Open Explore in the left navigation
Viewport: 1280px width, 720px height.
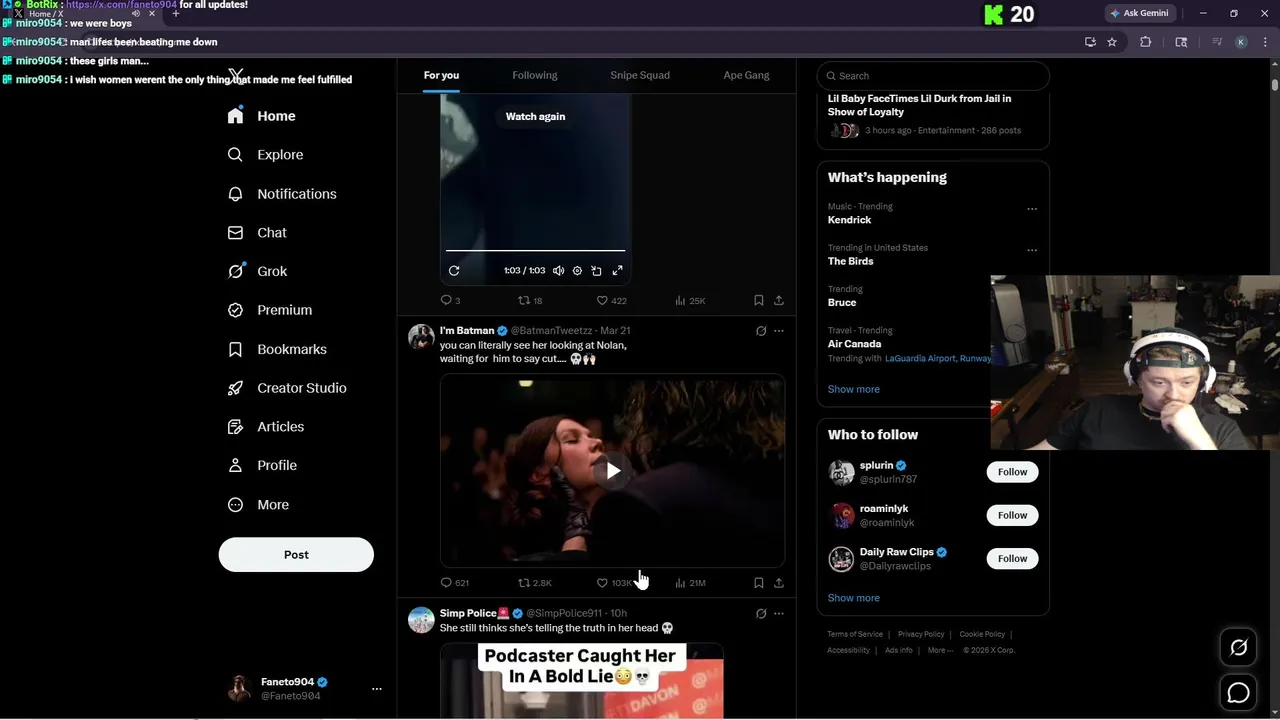(x=265, y=155)
